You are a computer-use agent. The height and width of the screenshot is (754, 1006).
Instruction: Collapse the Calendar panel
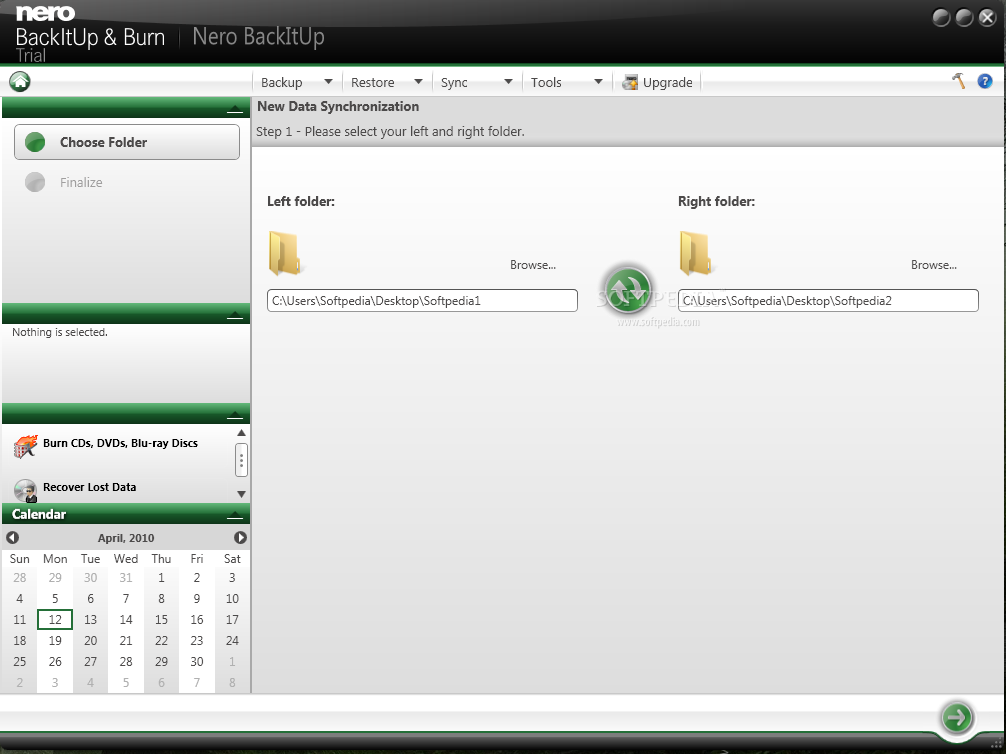(x=235, y=515)
